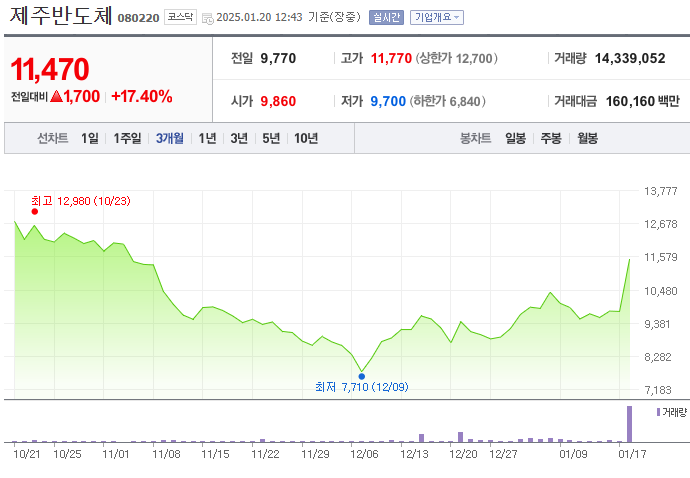The height and width of the screenshot is (478, 690).
Task: Click the 11,579 price axis label
Action: point(661,257)
